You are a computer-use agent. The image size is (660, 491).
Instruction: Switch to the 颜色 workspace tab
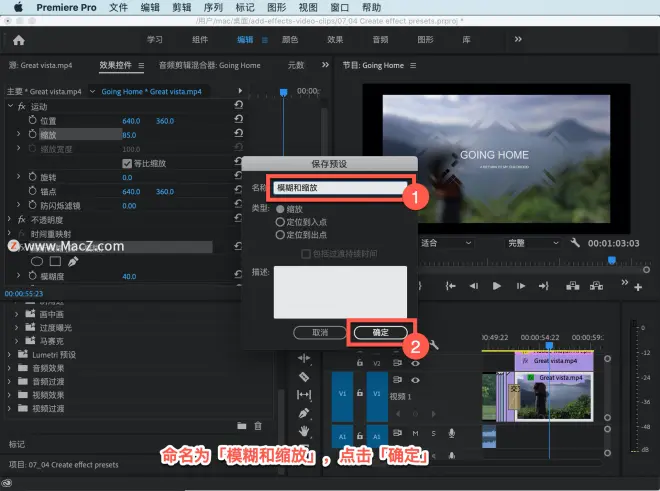point(290,40)
